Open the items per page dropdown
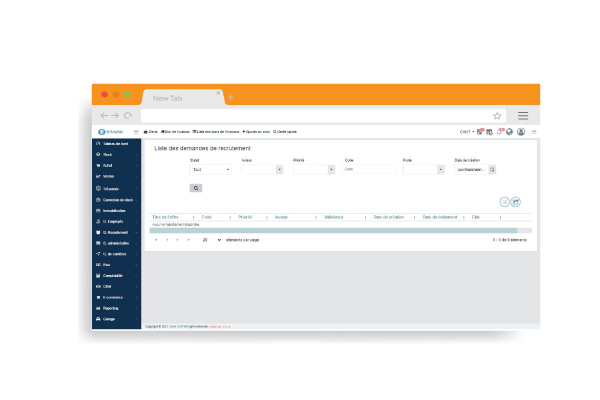The width and height of the screenshot is (600, 400). 211,240
